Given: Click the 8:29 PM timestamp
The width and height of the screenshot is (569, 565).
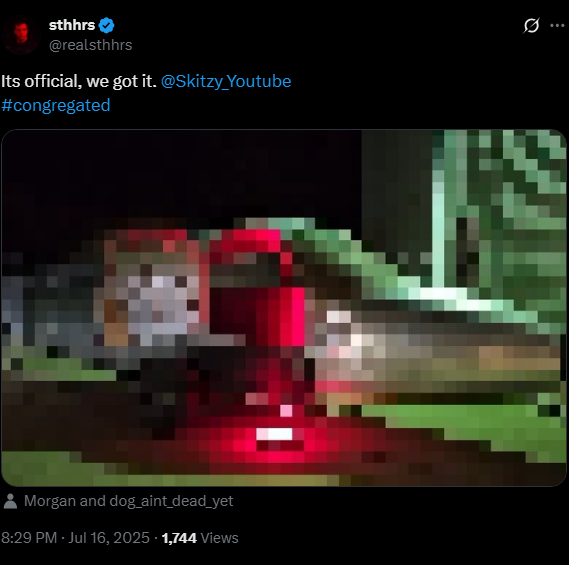Looking at the screenshot, I should (x=29, y=538).
